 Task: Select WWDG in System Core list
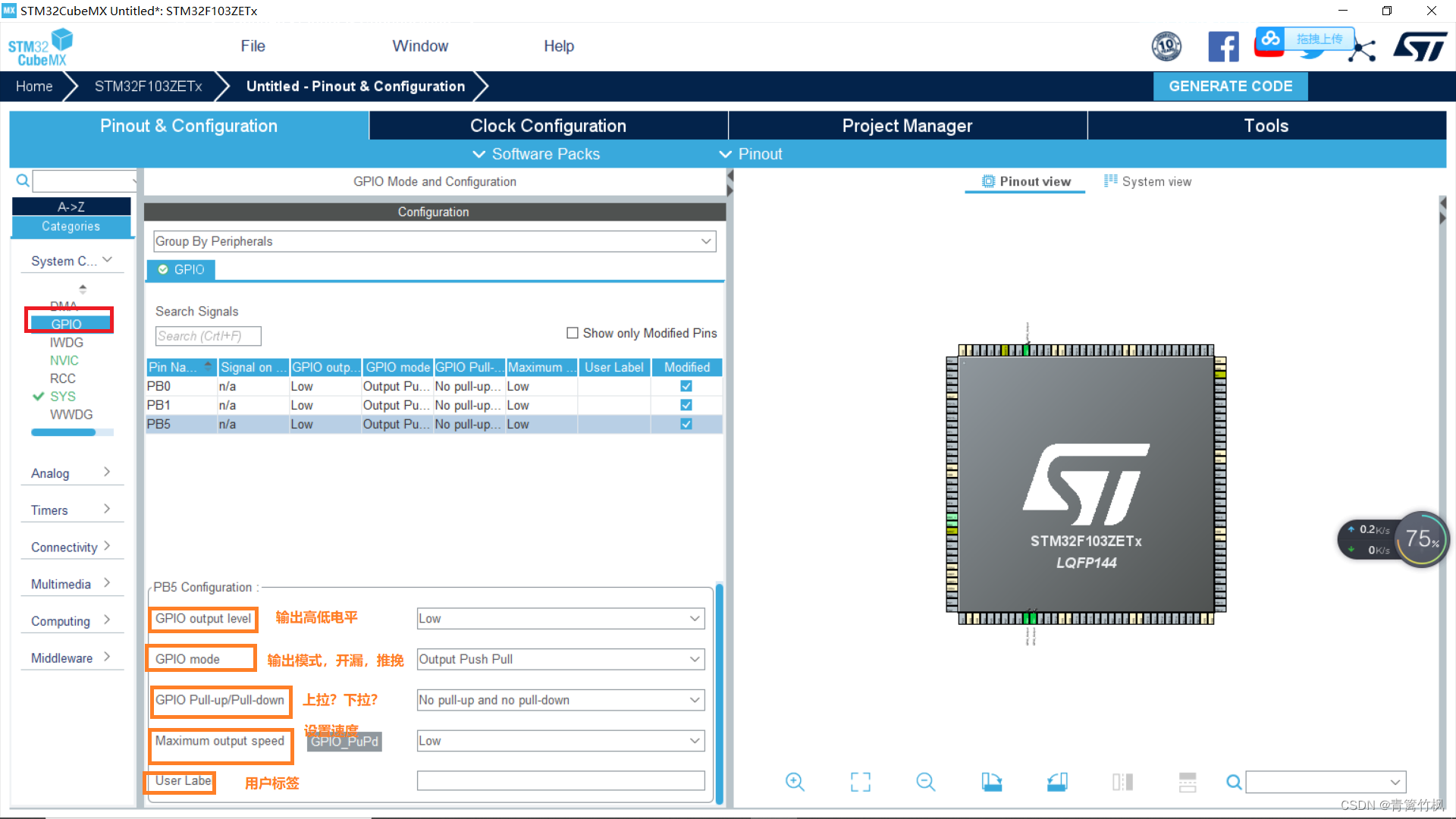tap(71, 415)
